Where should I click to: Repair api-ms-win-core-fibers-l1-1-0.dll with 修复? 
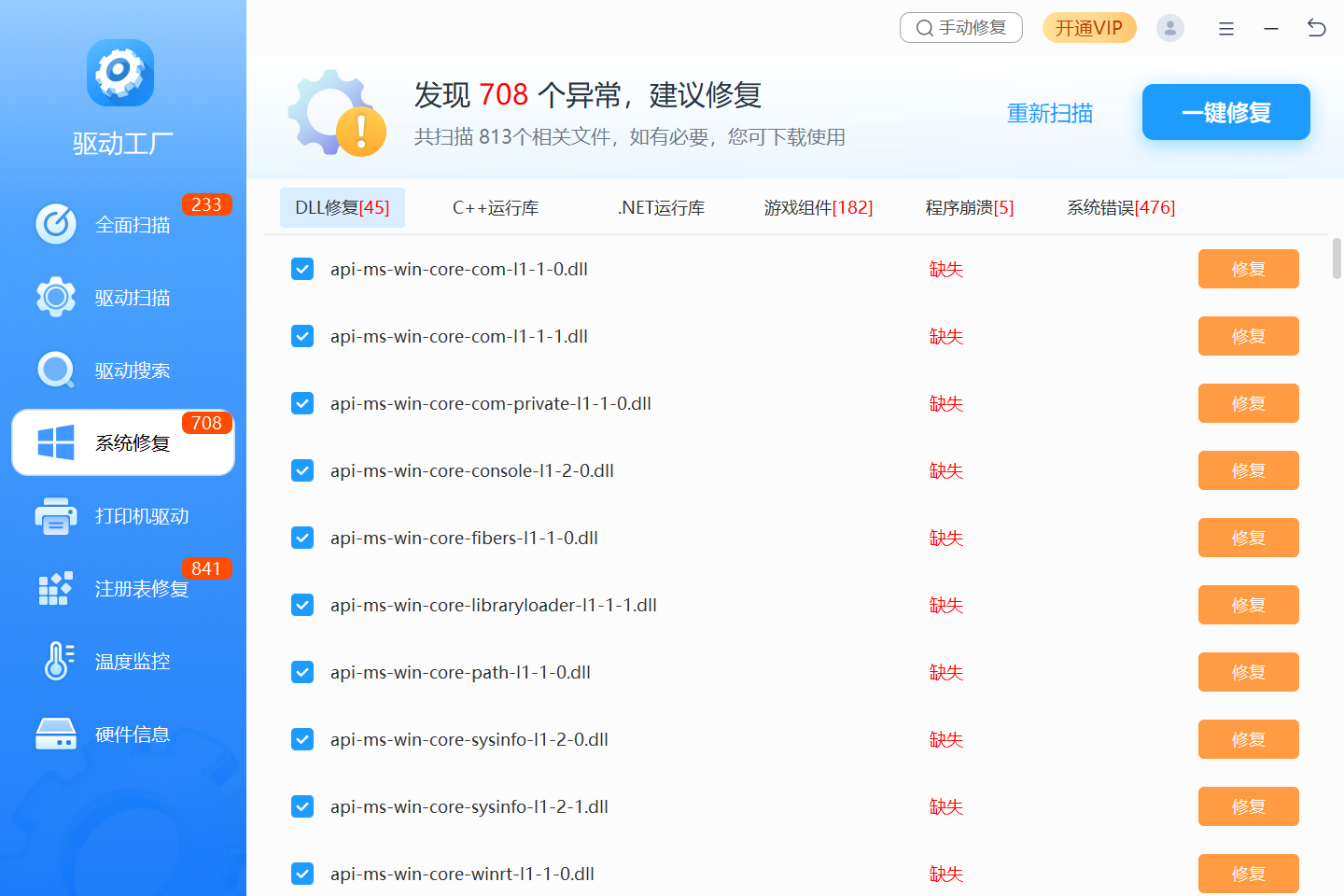point(1249,538)
